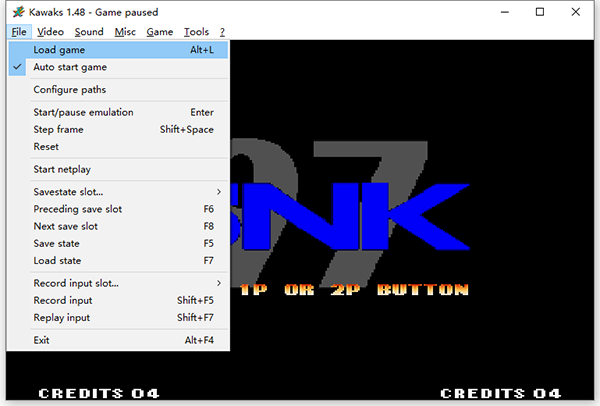Open the Game menu
600x406 pixels.
pyautogui.click(x=160, y=32)
